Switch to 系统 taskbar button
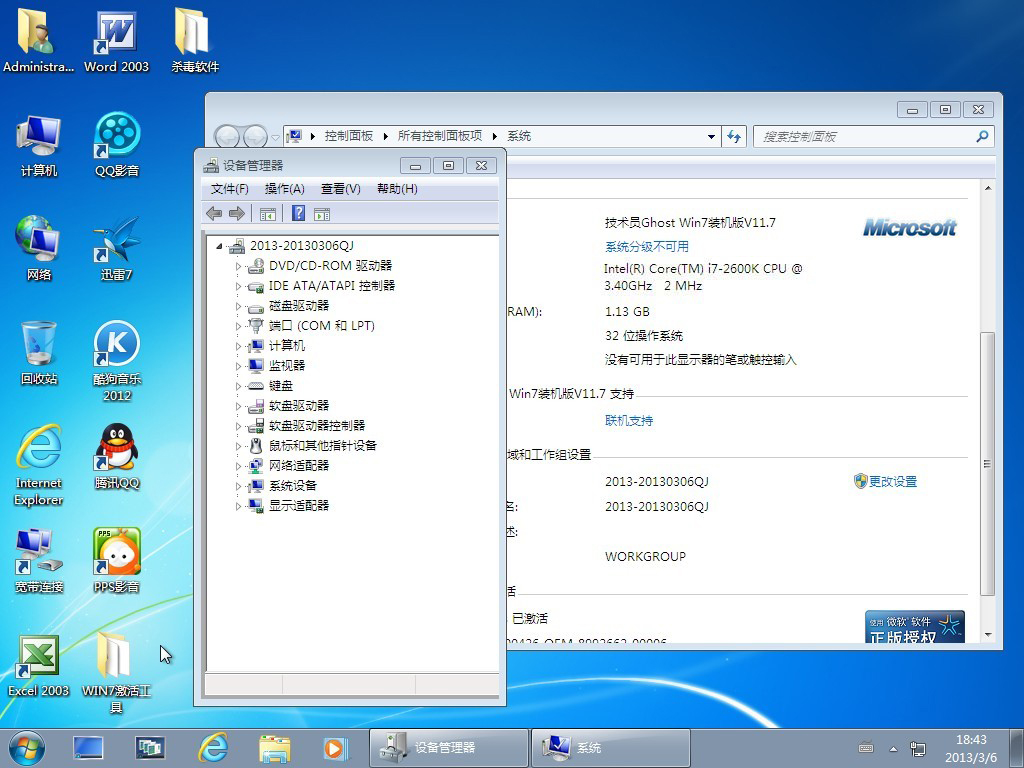This screenshot has width=1024, height=768. (x=611, y=748)
